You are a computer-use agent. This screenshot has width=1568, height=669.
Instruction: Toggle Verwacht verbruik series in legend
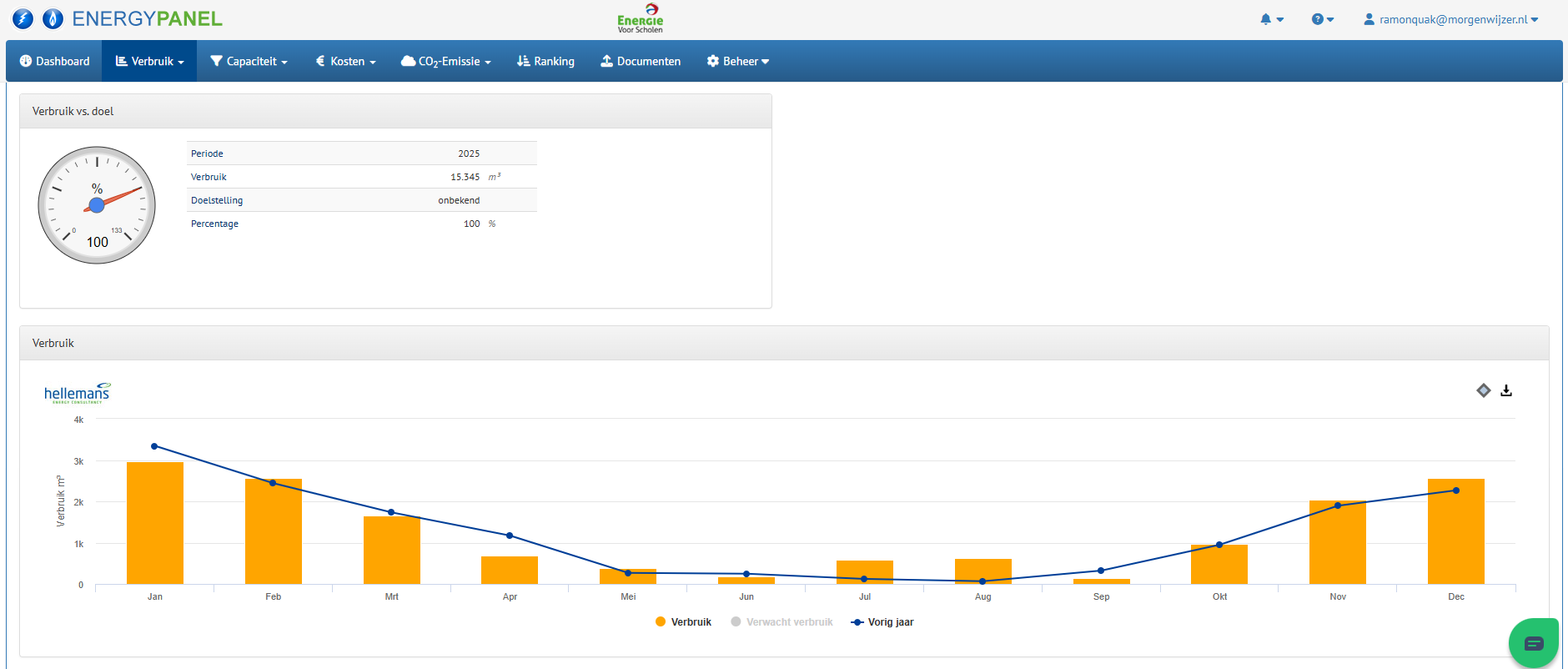point(781,622)
